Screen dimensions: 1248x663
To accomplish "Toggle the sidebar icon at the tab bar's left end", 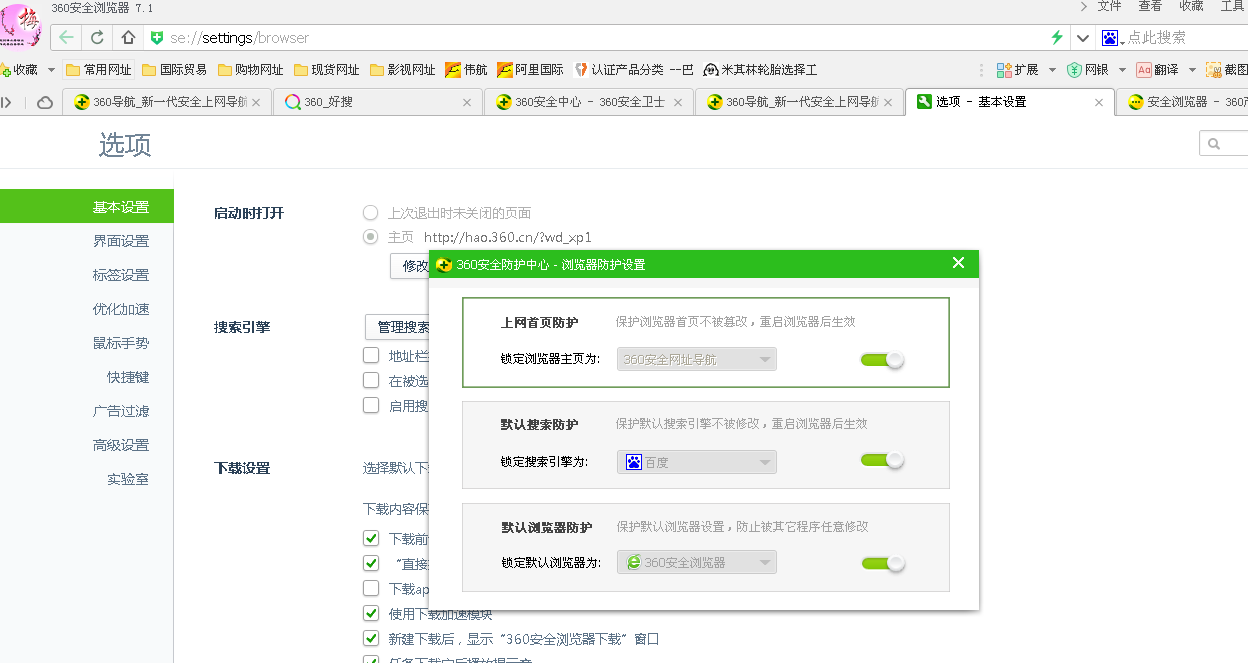I will coord(6,102).
